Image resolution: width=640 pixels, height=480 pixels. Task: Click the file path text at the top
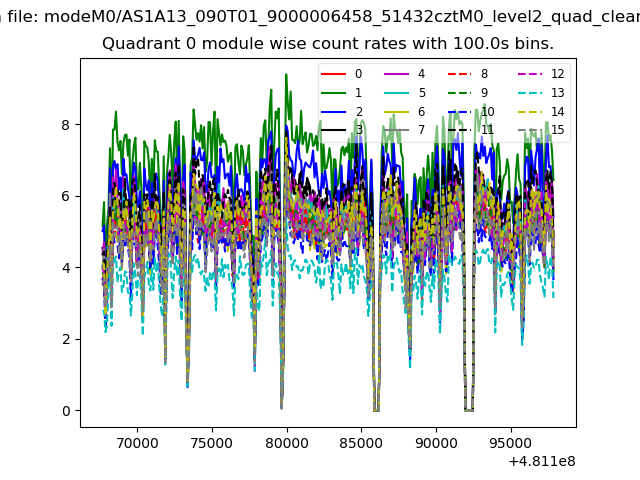pyautogui.click(x=320, y=16)
